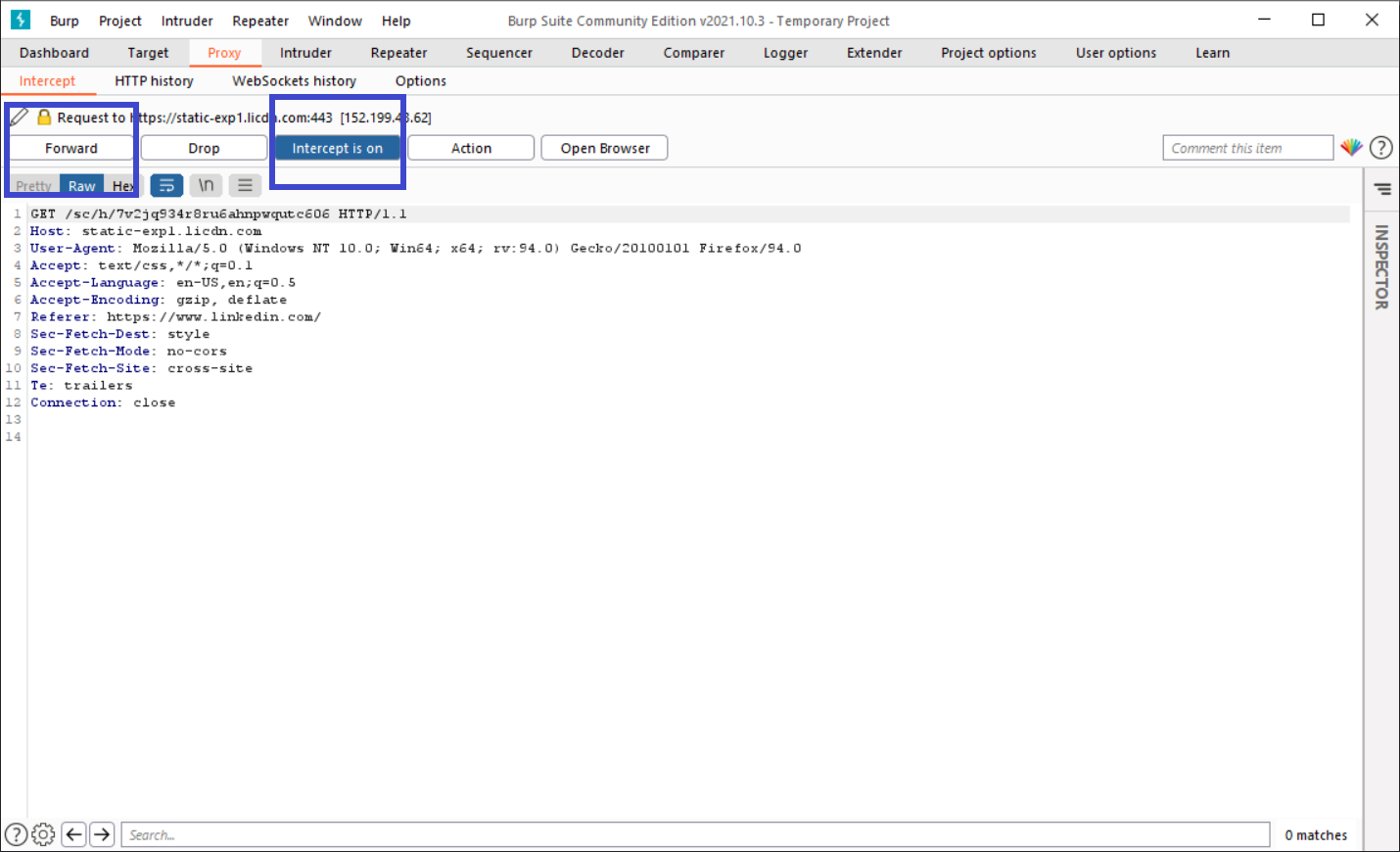This screenshot has height=852, width=1400.
Task: Click the padlock icon before Request to
Action: click(44, 118)
